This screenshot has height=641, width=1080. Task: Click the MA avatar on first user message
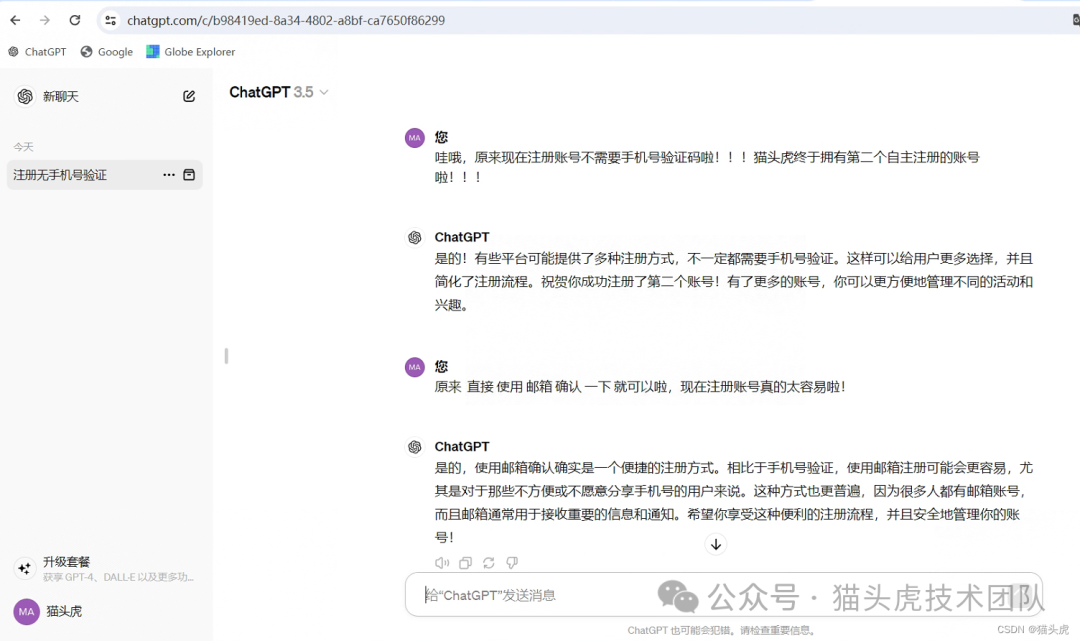pos(415,138)
